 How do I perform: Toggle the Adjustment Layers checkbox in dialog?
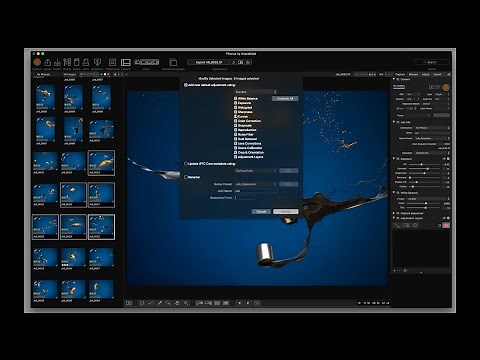(235, 157)
